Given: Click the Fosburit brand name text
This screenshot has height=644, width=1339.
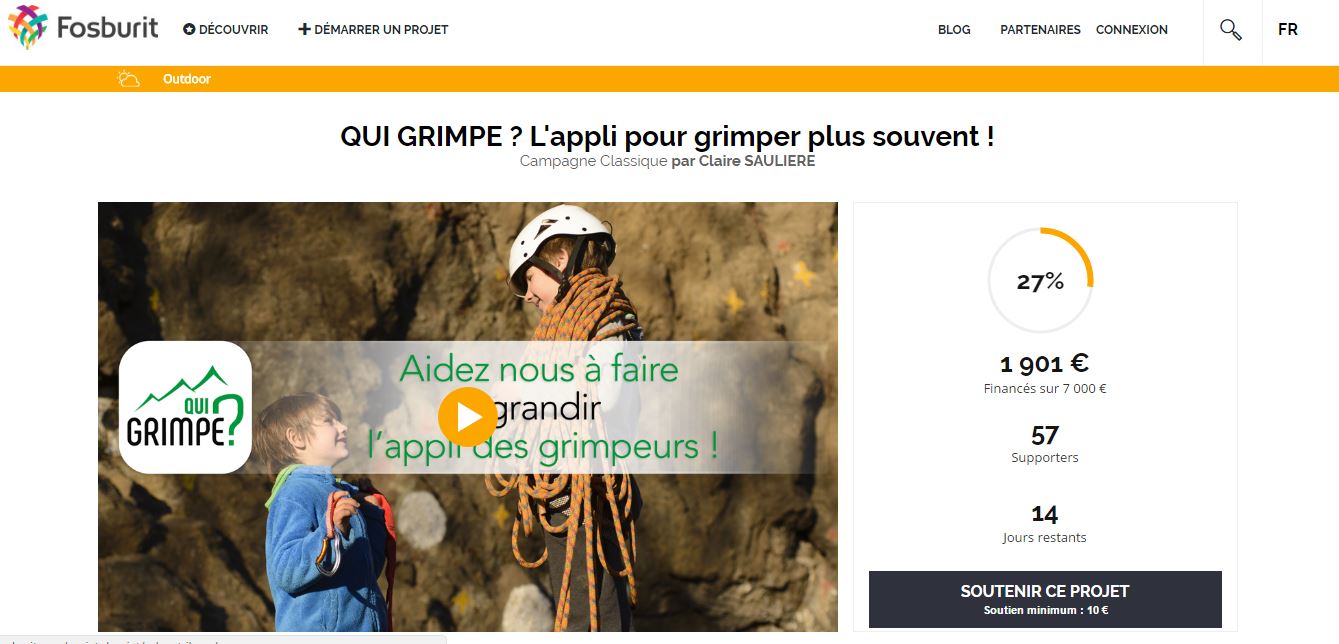Looking at the screenshot, I should [x=107, y=27].
